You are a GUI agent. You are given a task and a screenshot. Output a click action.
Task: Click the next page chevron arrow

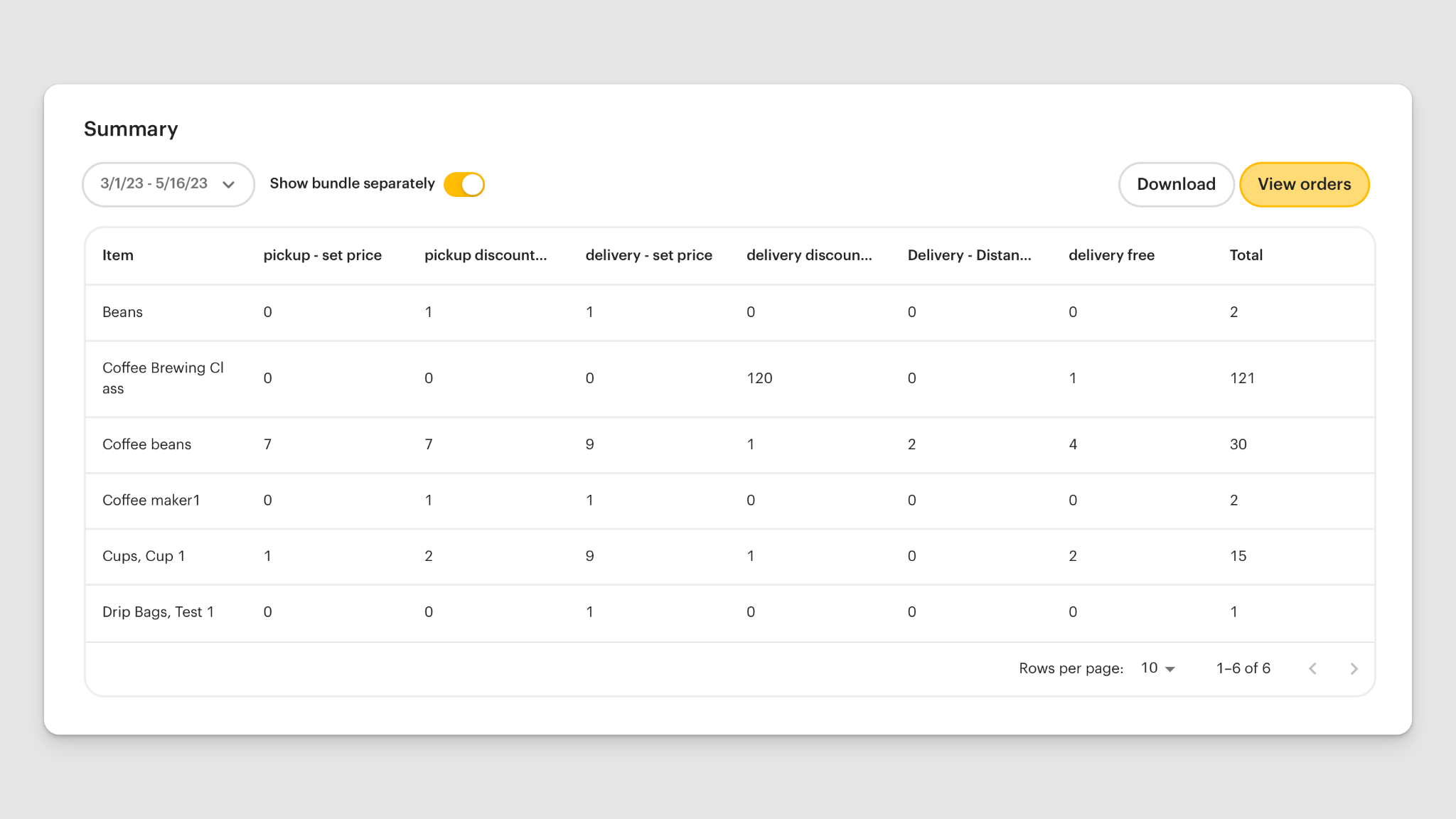pos(1354,668)
